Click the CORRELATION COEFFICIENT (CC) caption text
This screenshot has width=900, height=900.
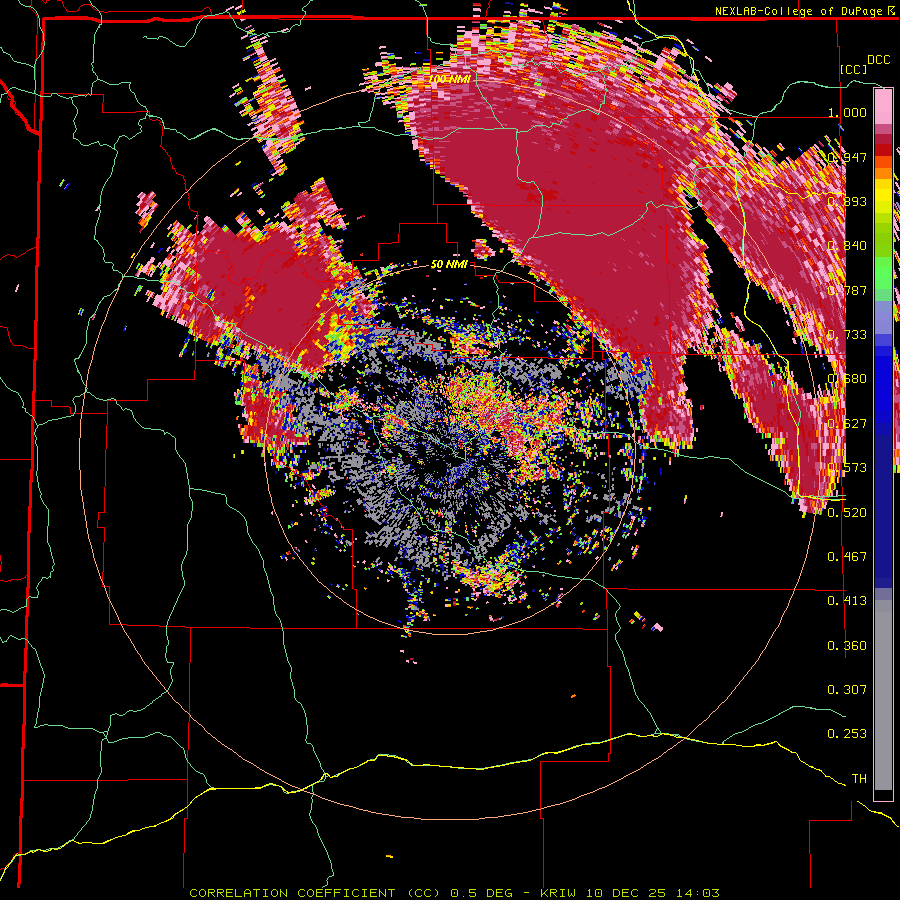tap(315, 893)
